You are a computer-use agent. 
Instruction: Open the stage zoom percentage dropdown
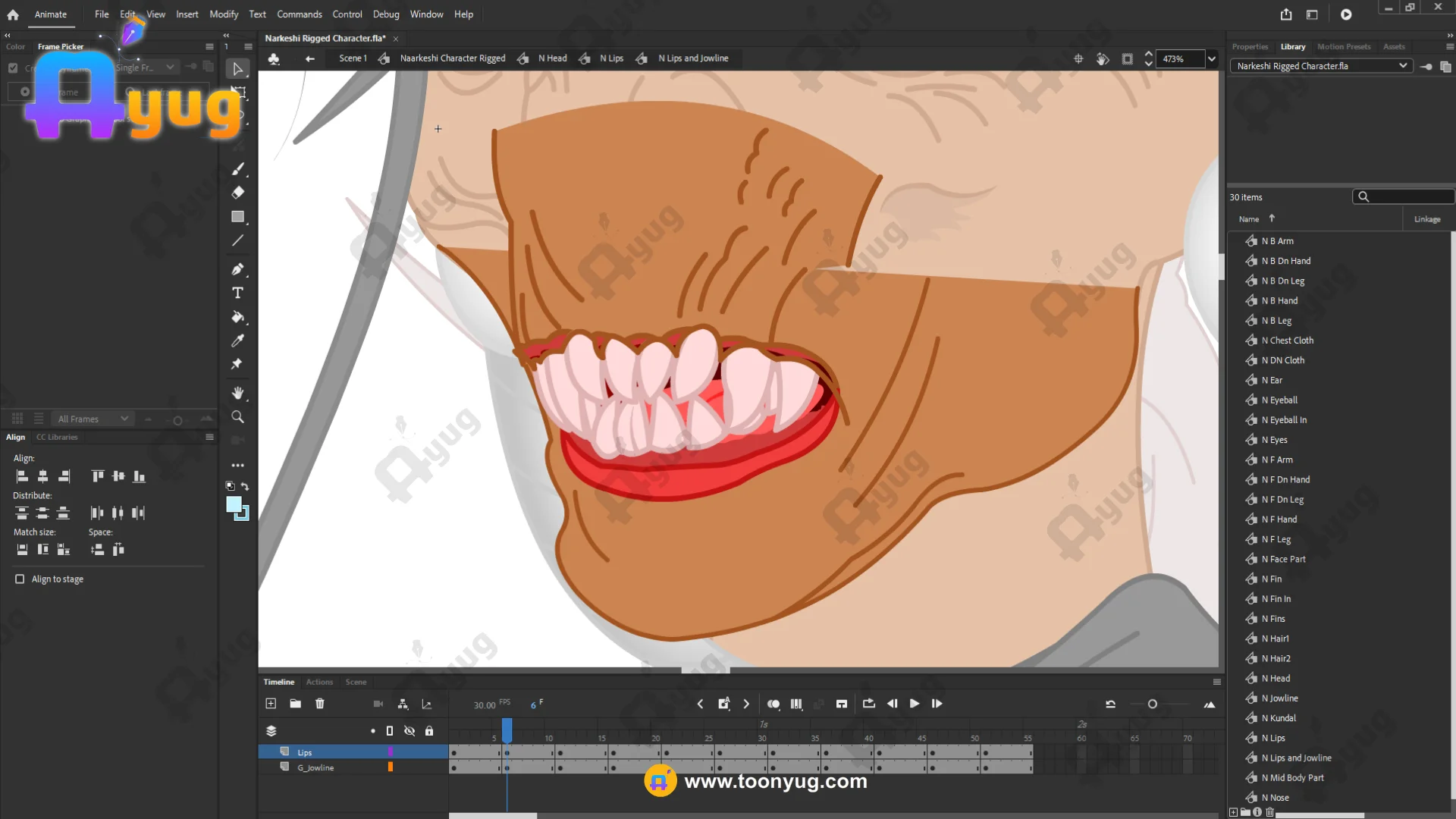[1212, 59]
